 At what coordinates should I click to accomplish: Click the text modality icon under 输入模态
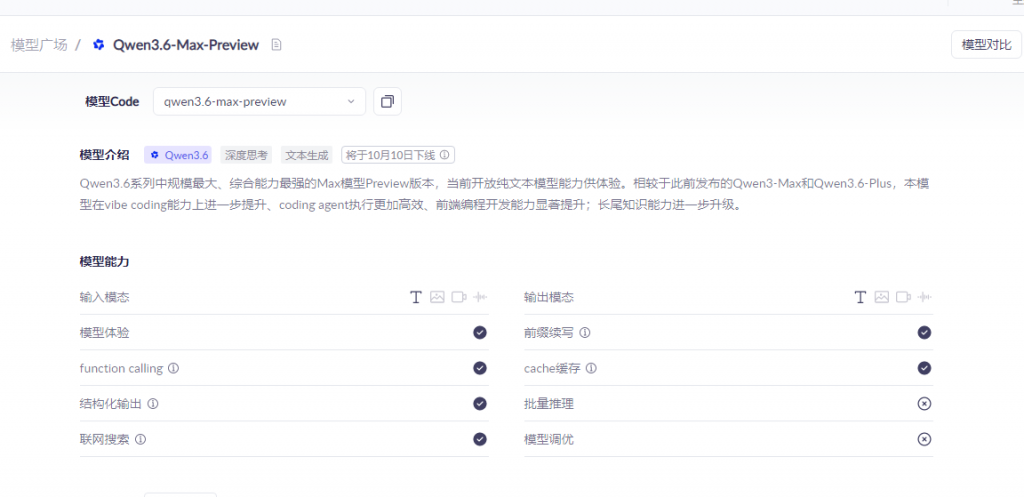(415, 297)
